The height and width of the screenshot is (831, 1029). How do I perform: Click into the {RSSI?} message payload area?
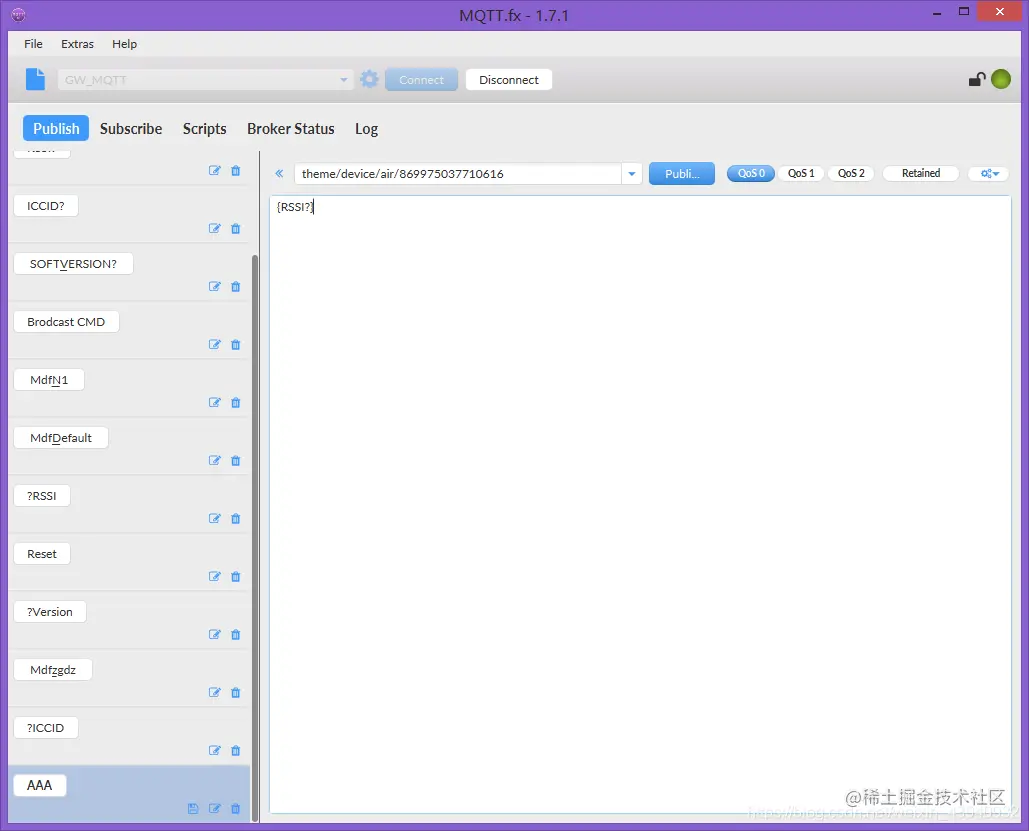[640, 504]
